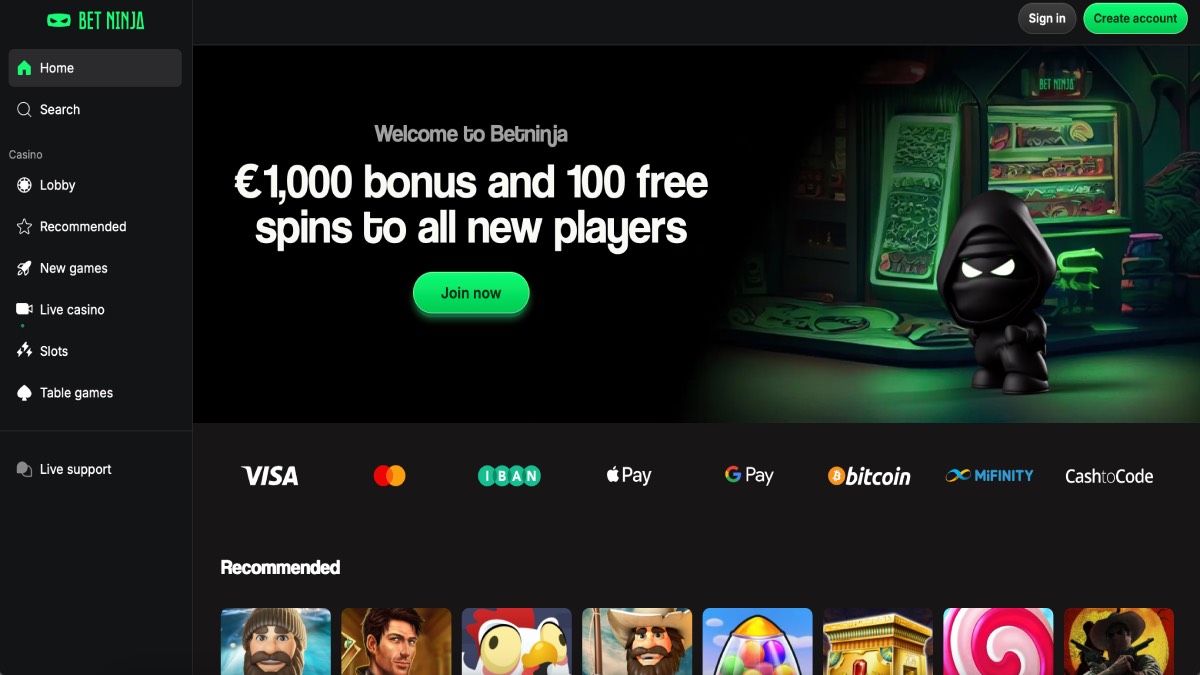Open the golden temple game thumbnail

[x=878, y=641]
